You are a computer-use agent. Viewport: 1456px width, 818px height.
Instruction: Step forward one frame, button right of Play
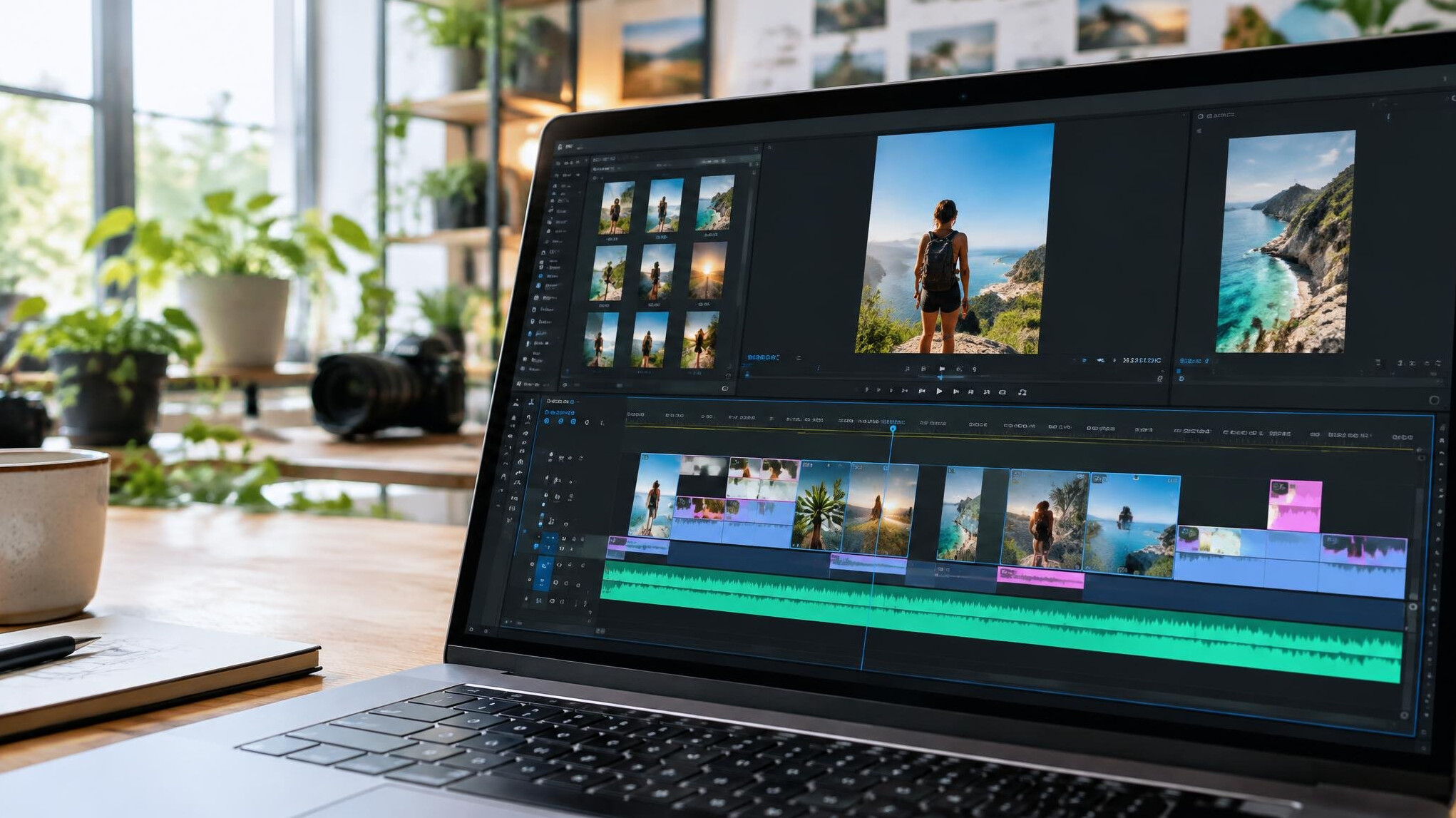coord(956,392)
